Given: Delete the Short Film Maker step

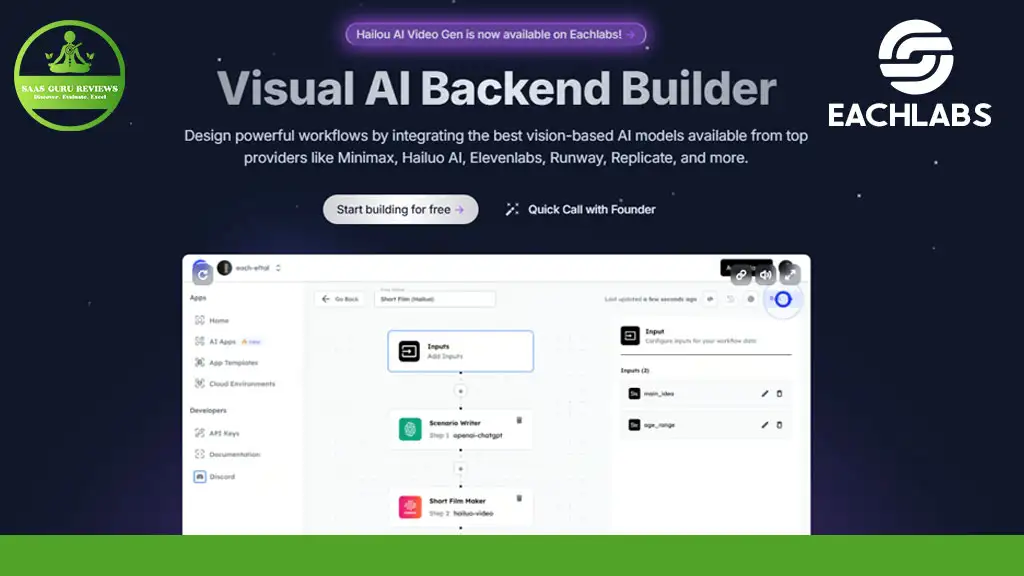Looking at the screenshot, I should pos(519,498).
